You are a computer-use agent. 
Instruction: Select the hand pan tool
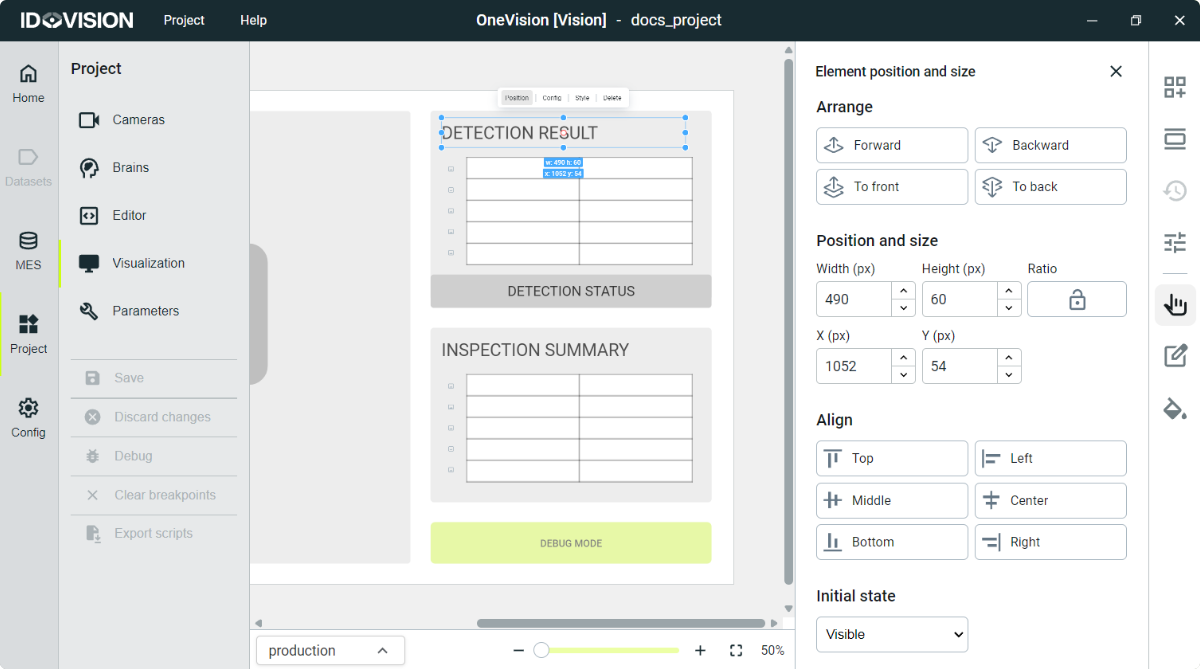click(x=1175, y=306)
